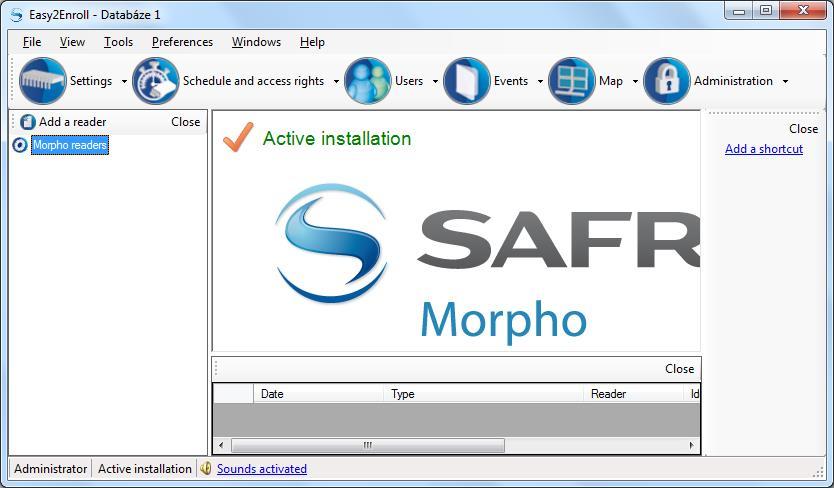Click the Date column header

pyautogui.click(x=318, y=394)
